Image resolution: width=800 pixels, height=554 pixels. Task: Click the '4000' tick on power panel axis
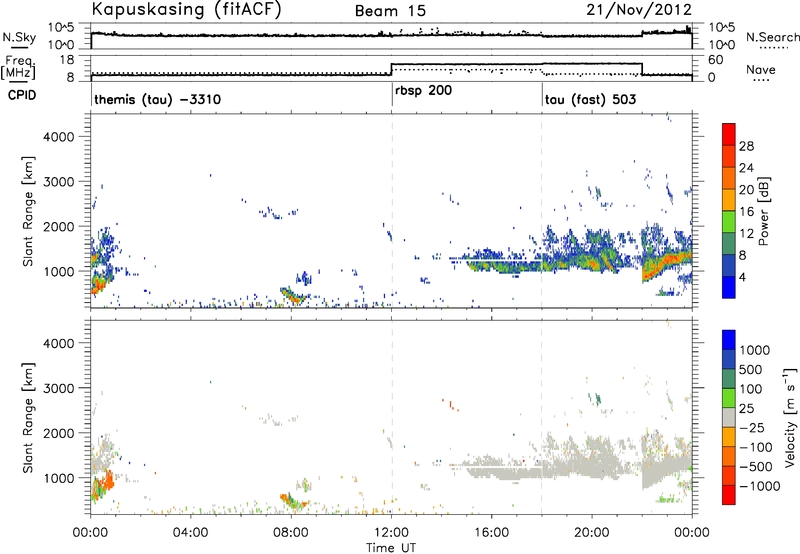click(58, 137)
